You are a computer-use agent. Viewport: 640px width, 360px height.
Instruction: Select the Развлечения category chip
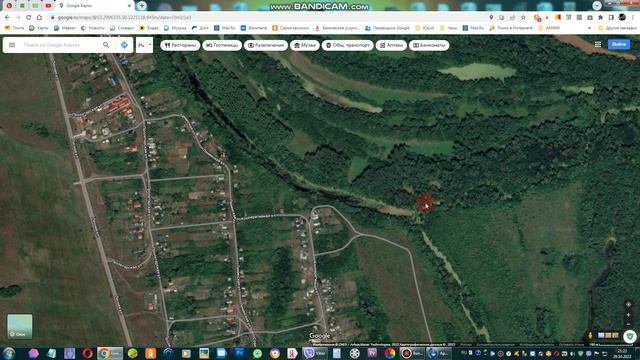(266, 45)
